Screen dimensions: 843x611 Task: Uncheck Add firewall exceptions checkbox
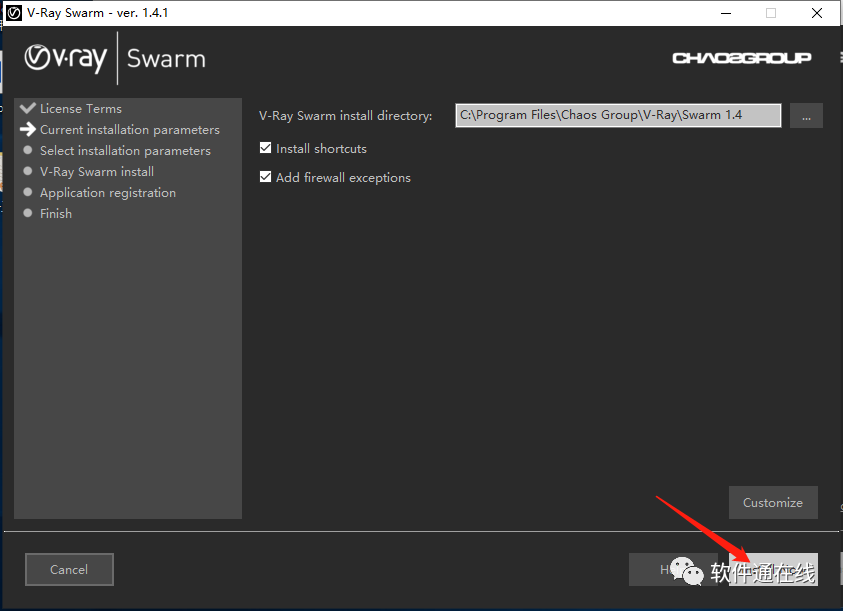tap(266, 177)
